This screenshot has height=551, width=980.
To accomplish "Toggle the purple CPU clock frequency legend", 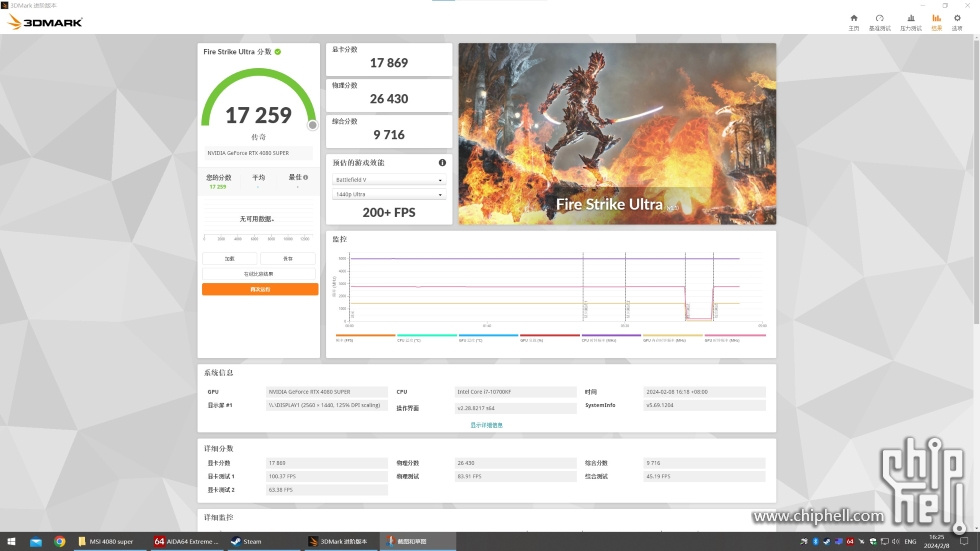I will (611, 335).
